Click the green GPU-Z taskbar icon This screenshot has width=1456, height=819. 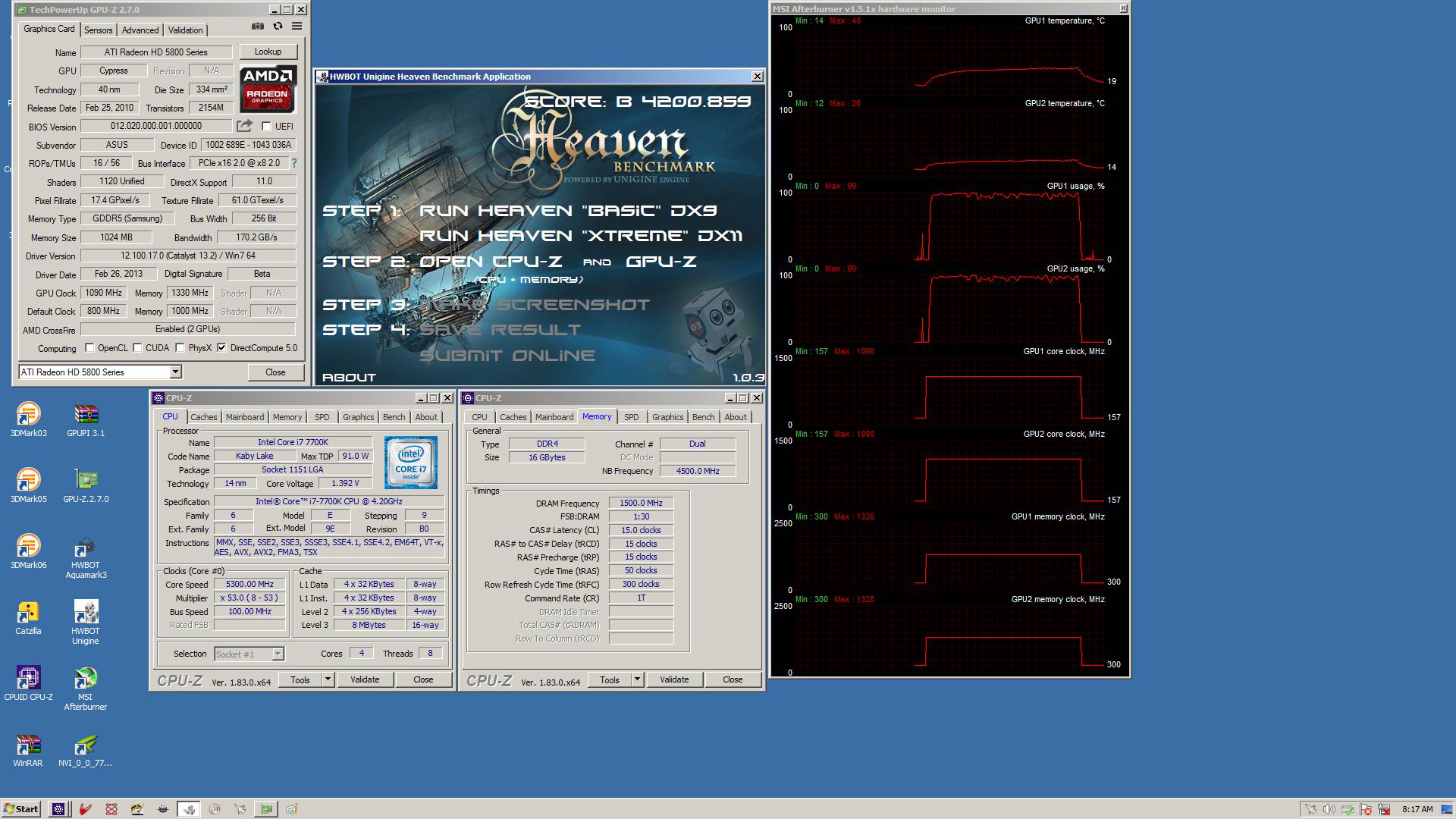pos(266,809)
